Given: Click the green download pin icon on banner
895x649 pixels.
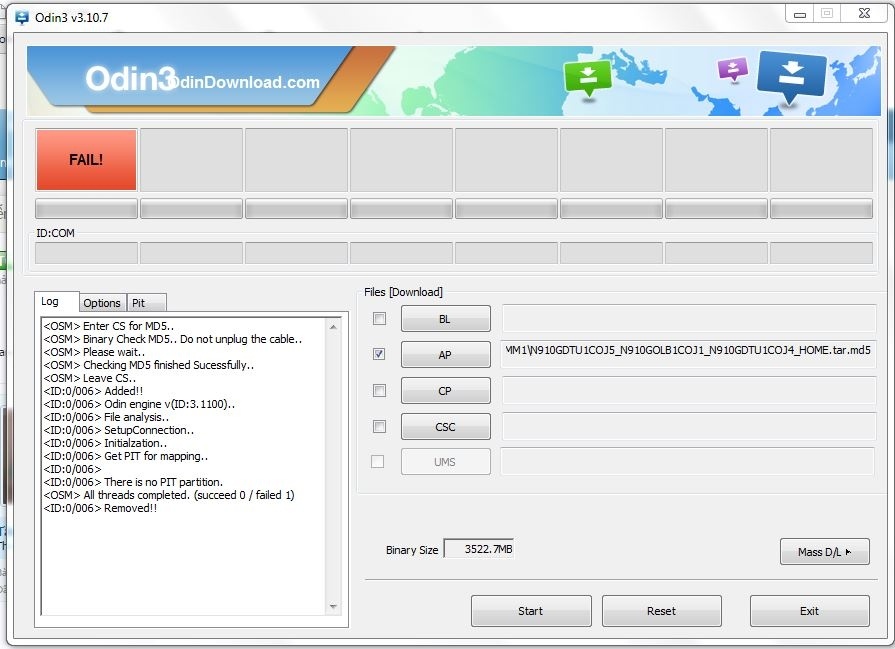Looking at the screenshot, I should [587, 78].
